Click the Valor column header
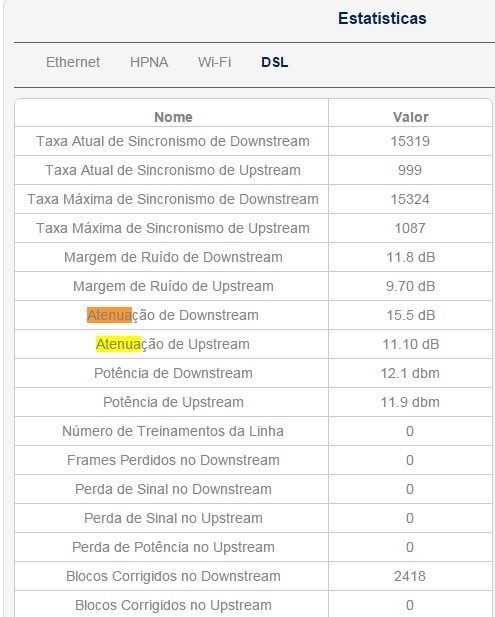The width and height of the screenshot is (495, 617). point(410,117)
